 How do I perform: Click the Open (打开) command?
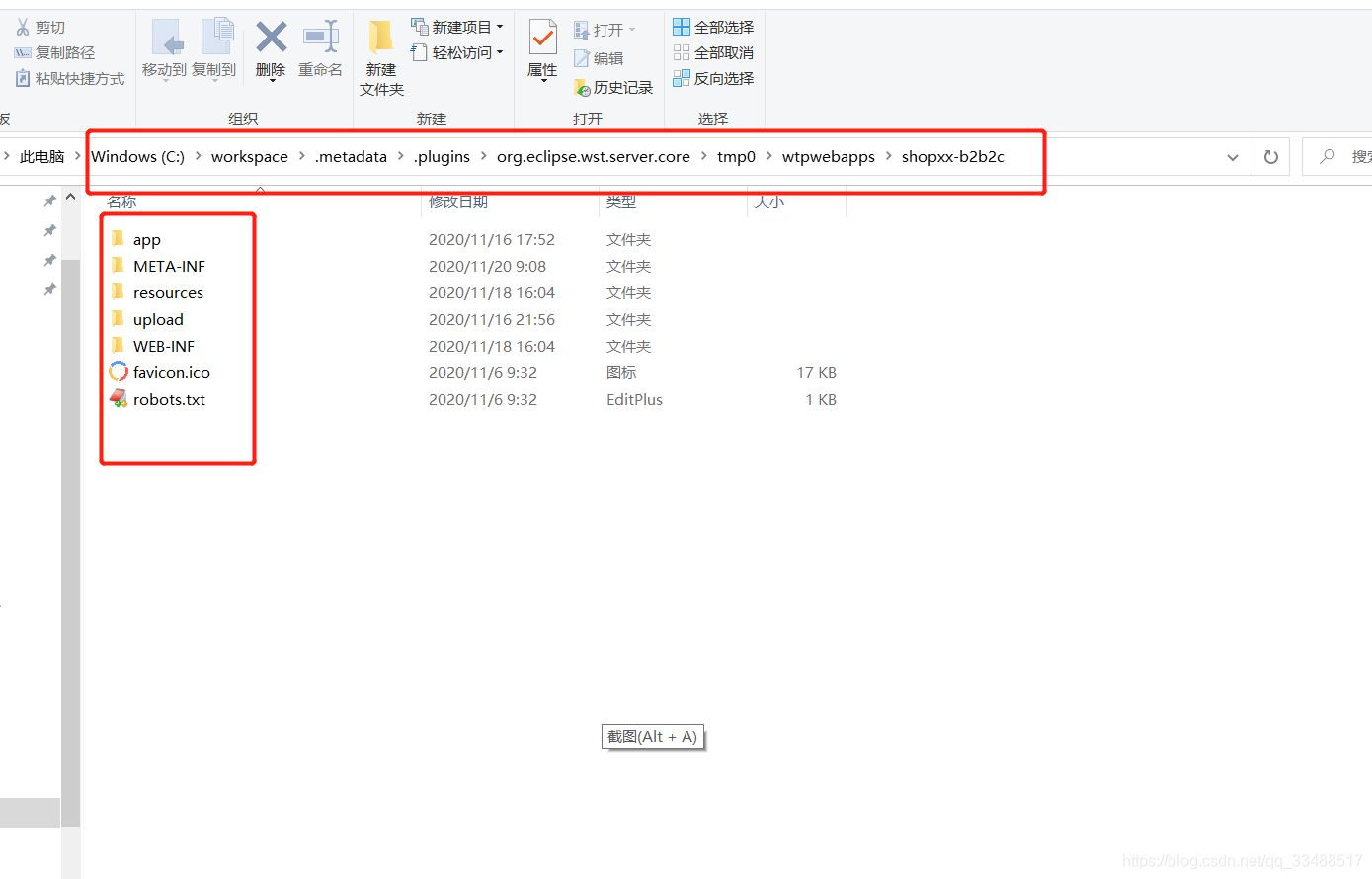(x=605, y=30)
